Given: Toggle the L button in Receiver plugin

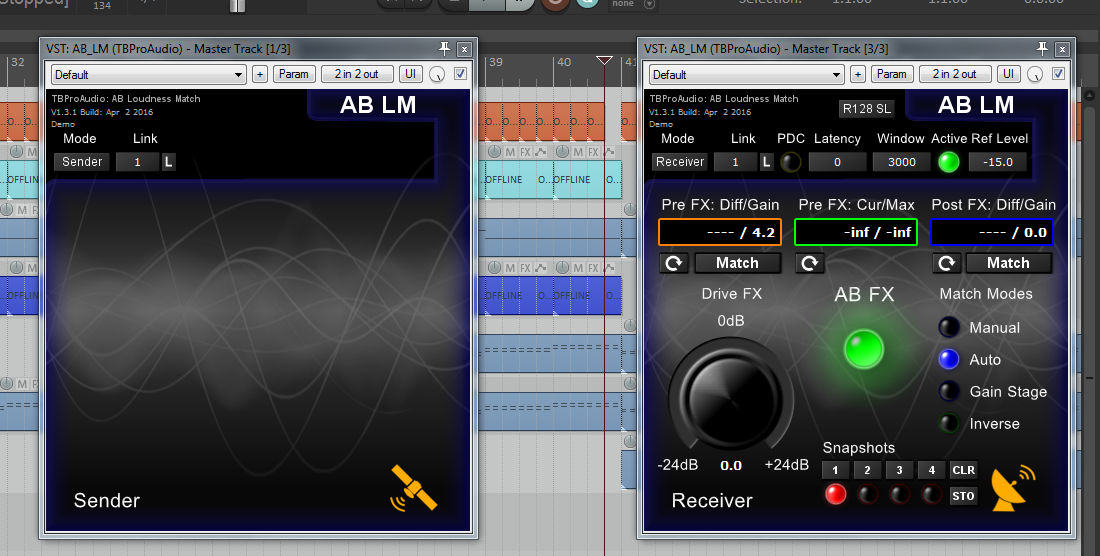Looking at the screenshot, I should pyautogui.click(x=766, y=162).
